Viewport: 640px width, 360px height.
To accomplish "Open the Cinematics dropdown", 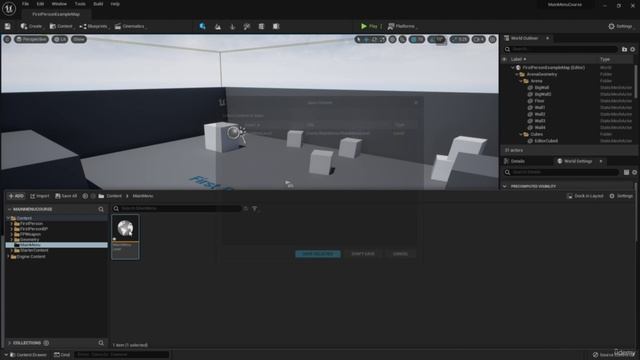I will coord(131,26).
